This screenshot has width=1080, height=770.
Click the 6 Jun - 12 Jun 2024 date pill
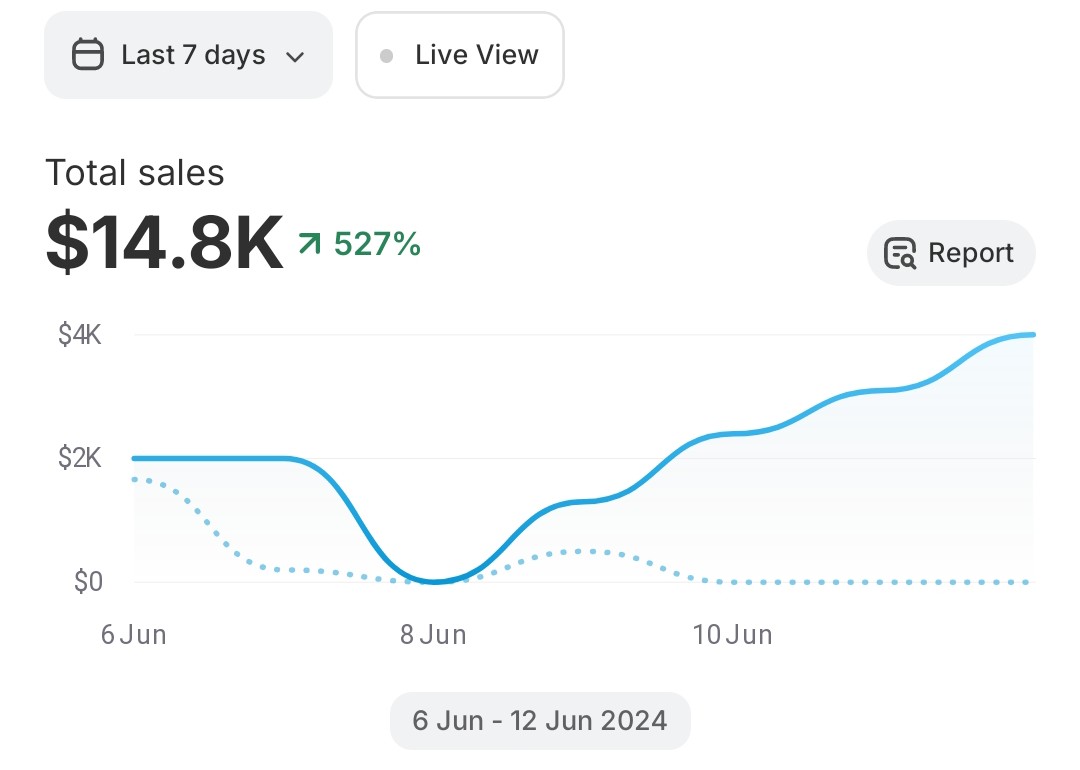[x=539, y=719]
